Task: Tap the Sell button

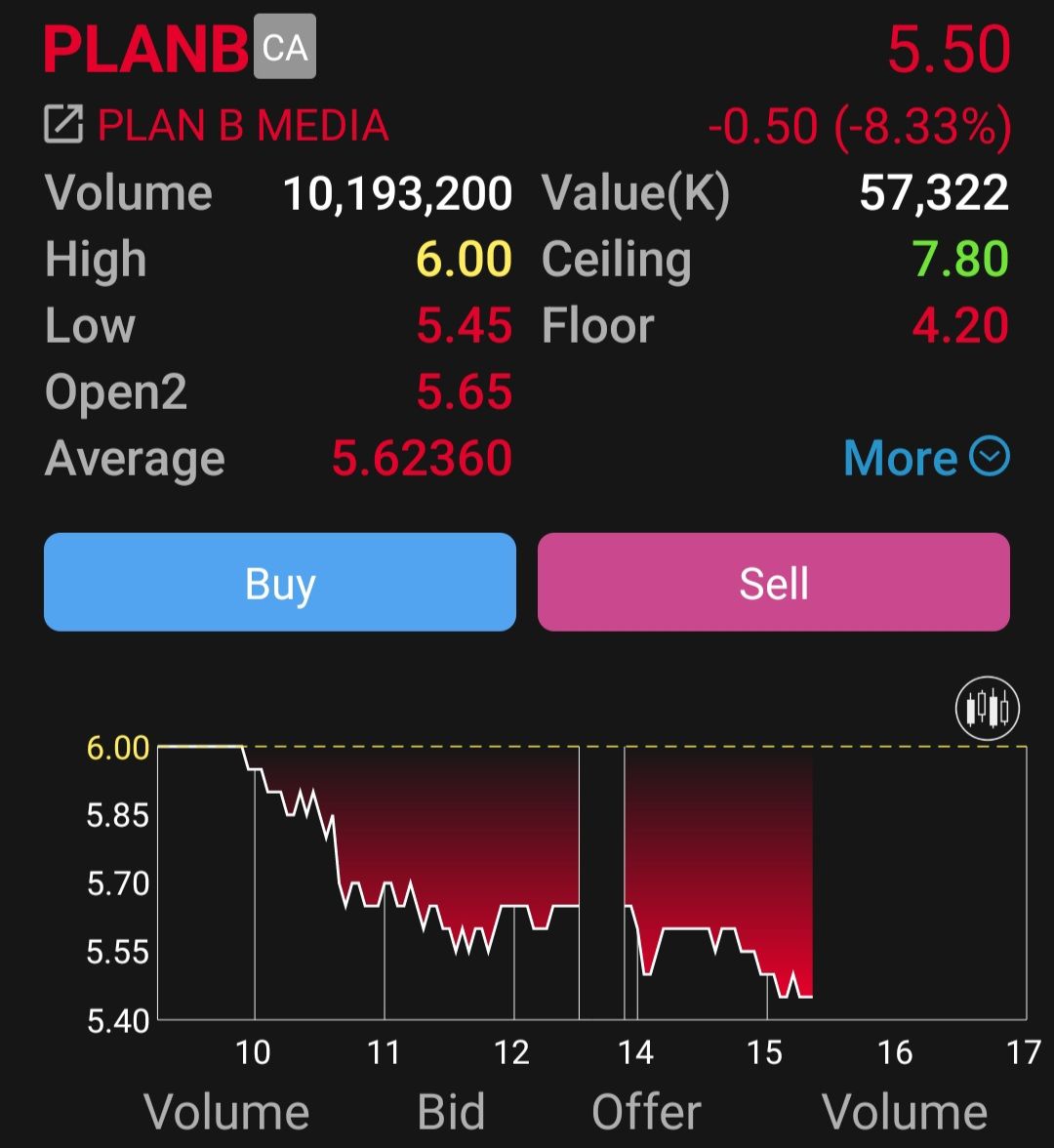Action: (x=774, y=582)
